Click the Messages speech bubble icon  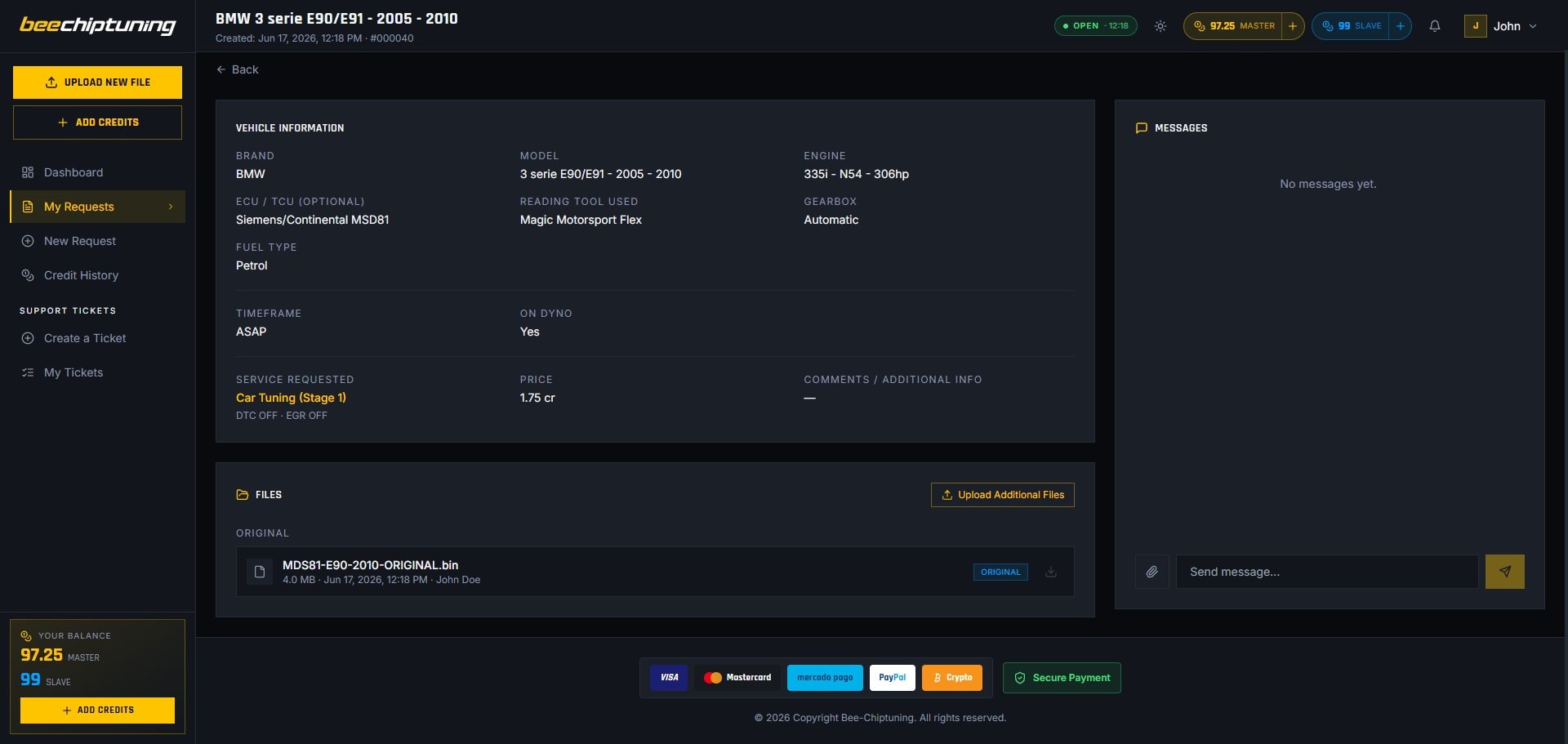tap(1142, 128)
